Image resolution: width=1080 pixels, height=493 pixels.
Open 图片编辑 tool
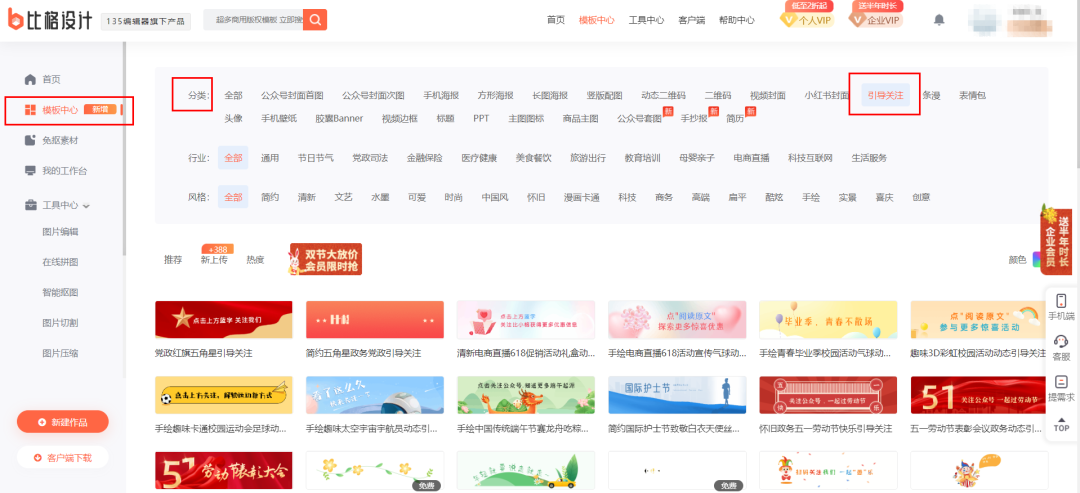point(60,231)
